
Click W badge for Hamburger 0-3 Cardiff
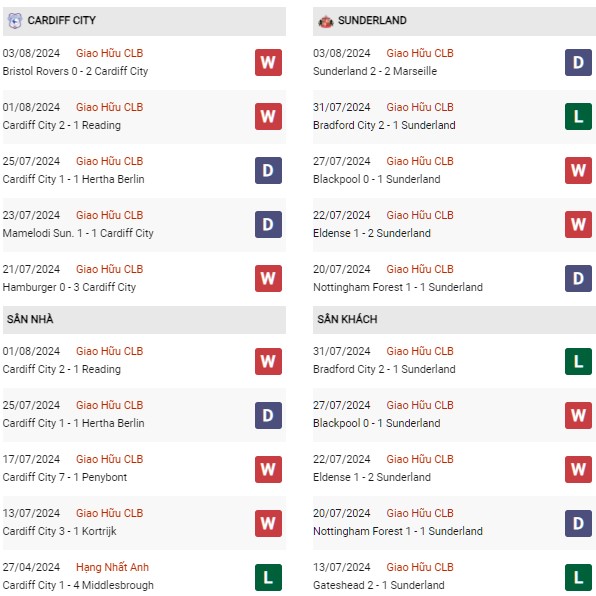[268, 278]
